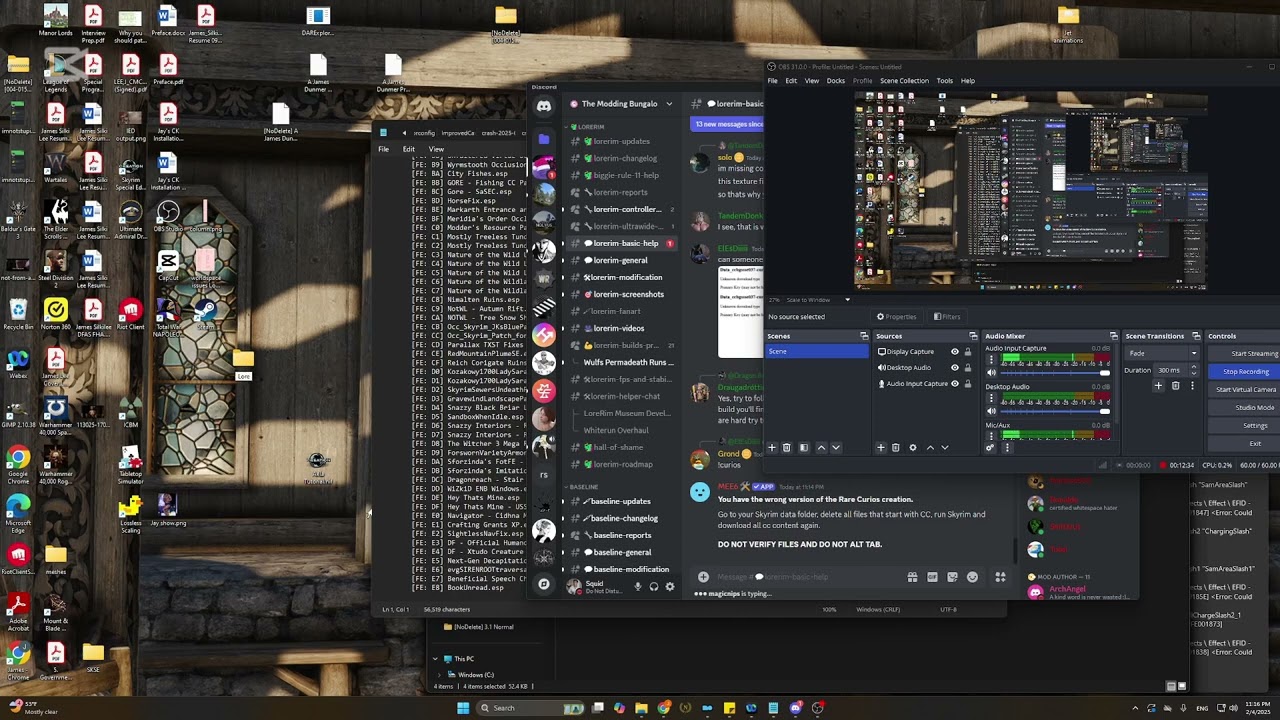The image size is (1280, 720).
Task: Add a new source in OBS Sources panel
Action: 881,448
